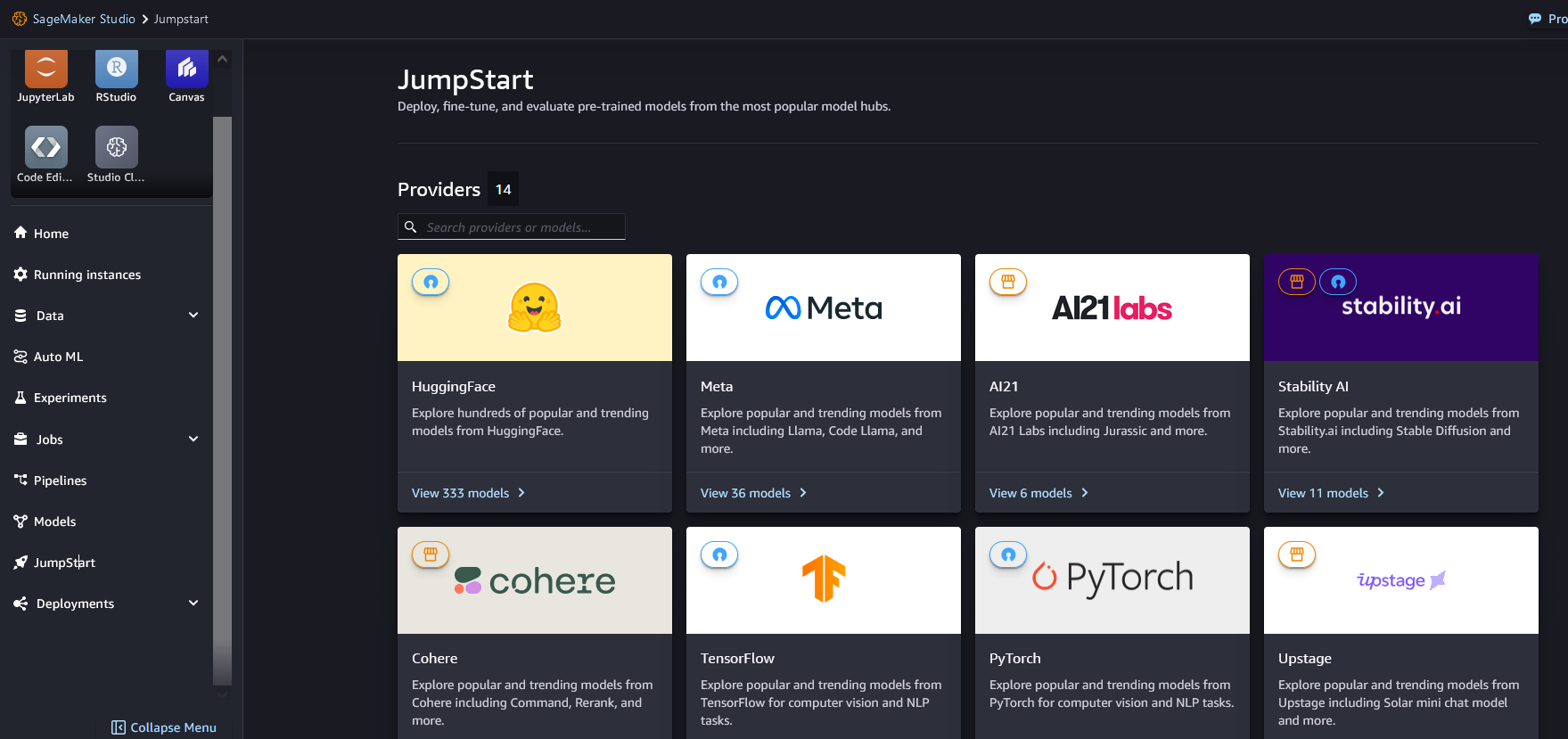Image resolution: width=1568 pixels, height=739 pixels.
Task: Click the blue hub badge on Stability AI card
Action: click(1338, 282)
